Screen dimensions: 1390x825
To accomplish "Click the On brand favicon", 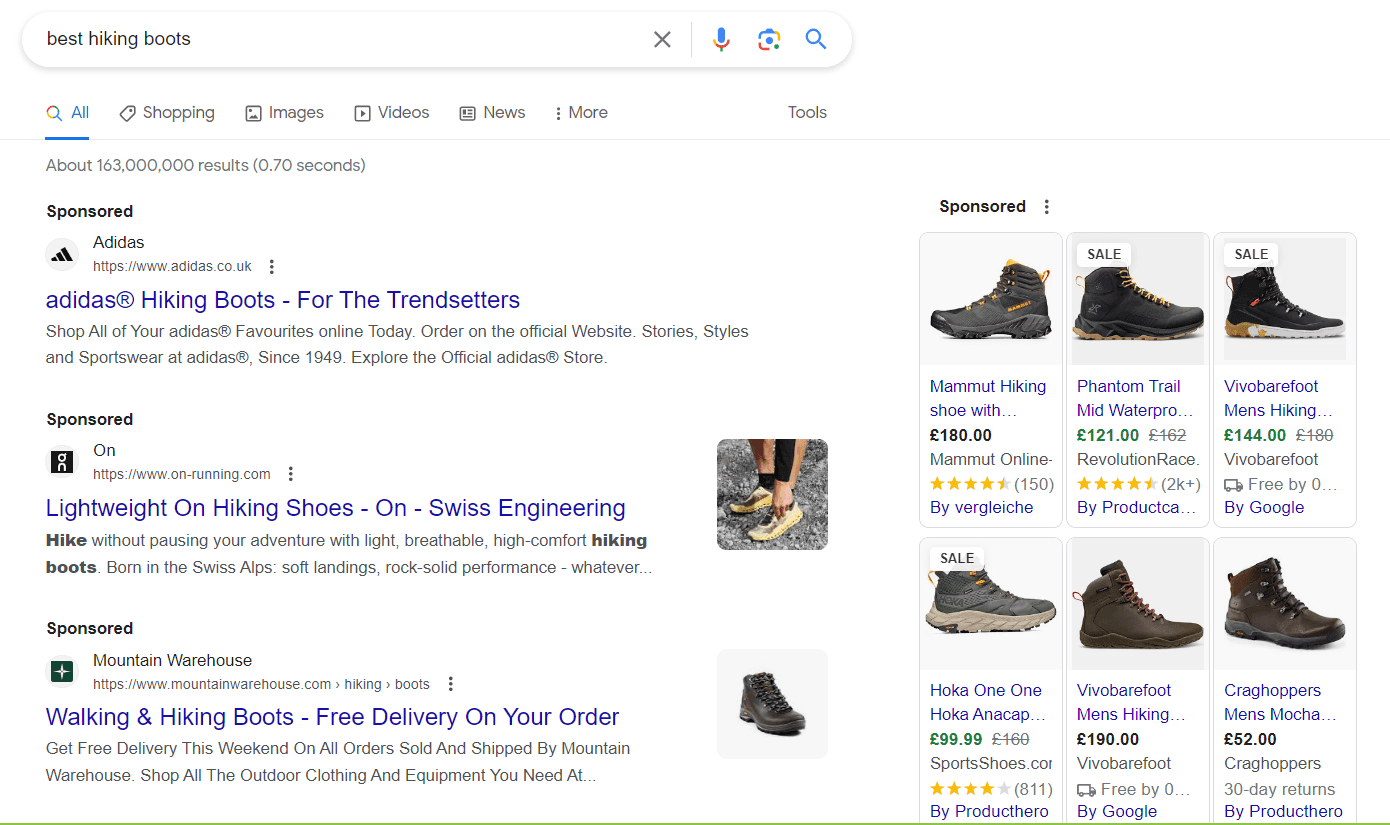I will click(62, 462).
